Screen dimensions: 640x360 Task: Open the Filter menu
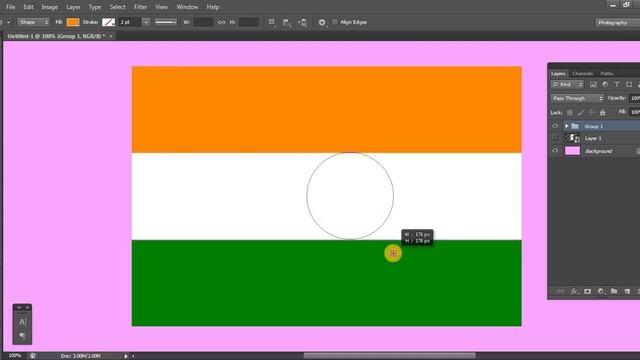point(140,7)
